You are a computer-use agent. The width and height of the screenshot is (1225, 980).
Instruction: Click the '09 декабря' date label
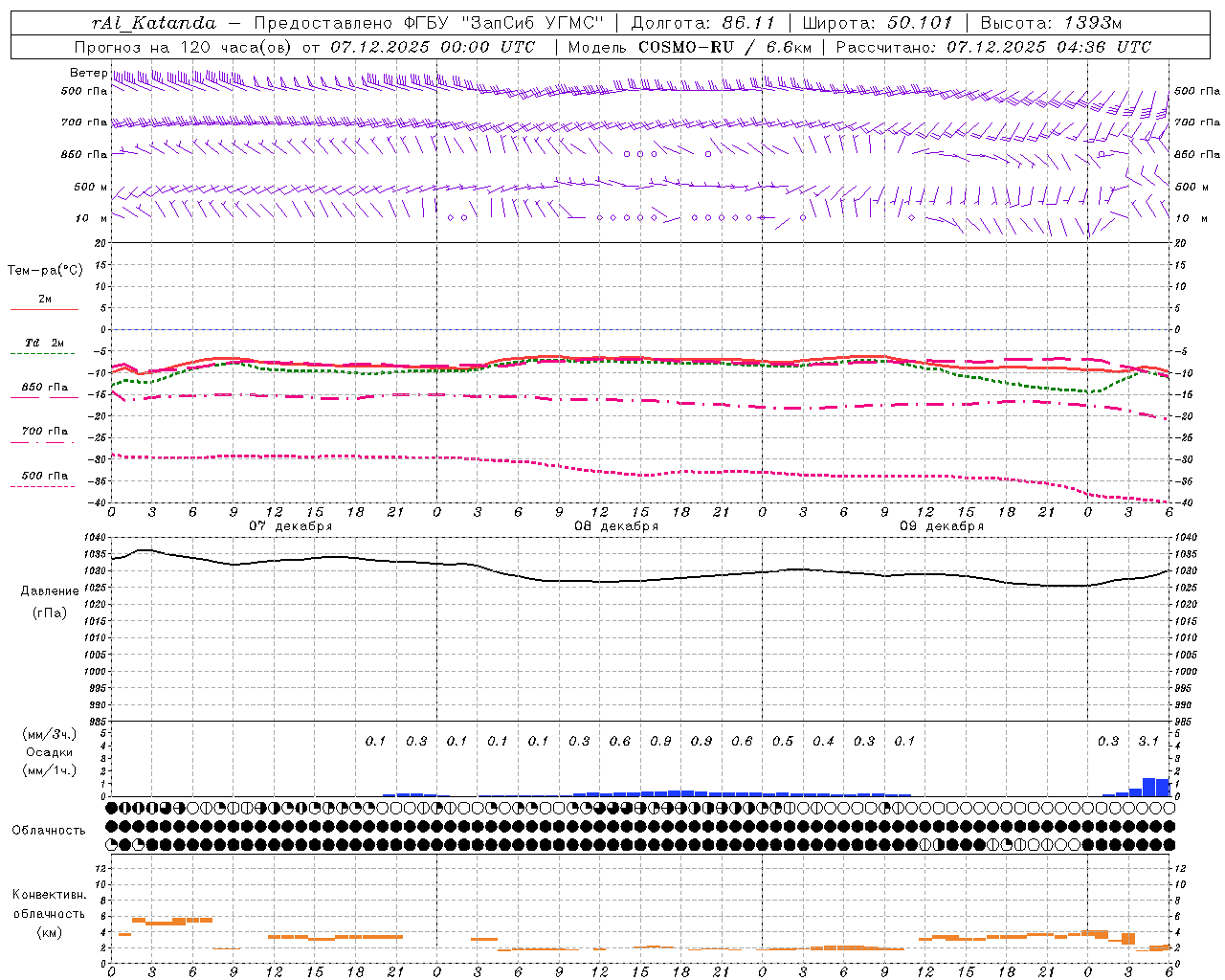pos(942,525)
